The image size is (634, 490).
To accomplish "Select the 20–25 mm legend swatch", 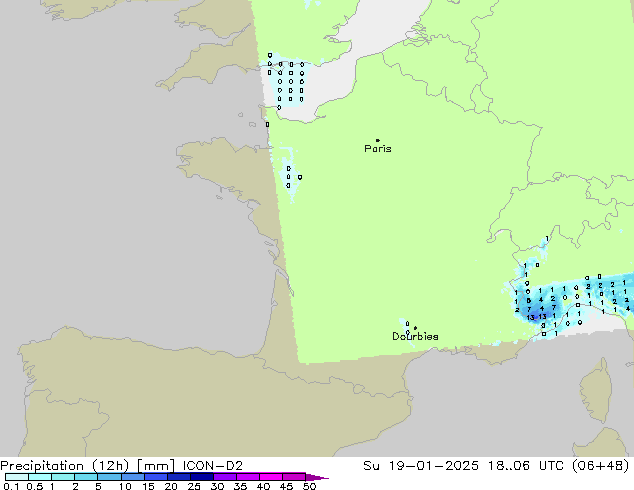I will pyautogui.click(x=178, y=477).
